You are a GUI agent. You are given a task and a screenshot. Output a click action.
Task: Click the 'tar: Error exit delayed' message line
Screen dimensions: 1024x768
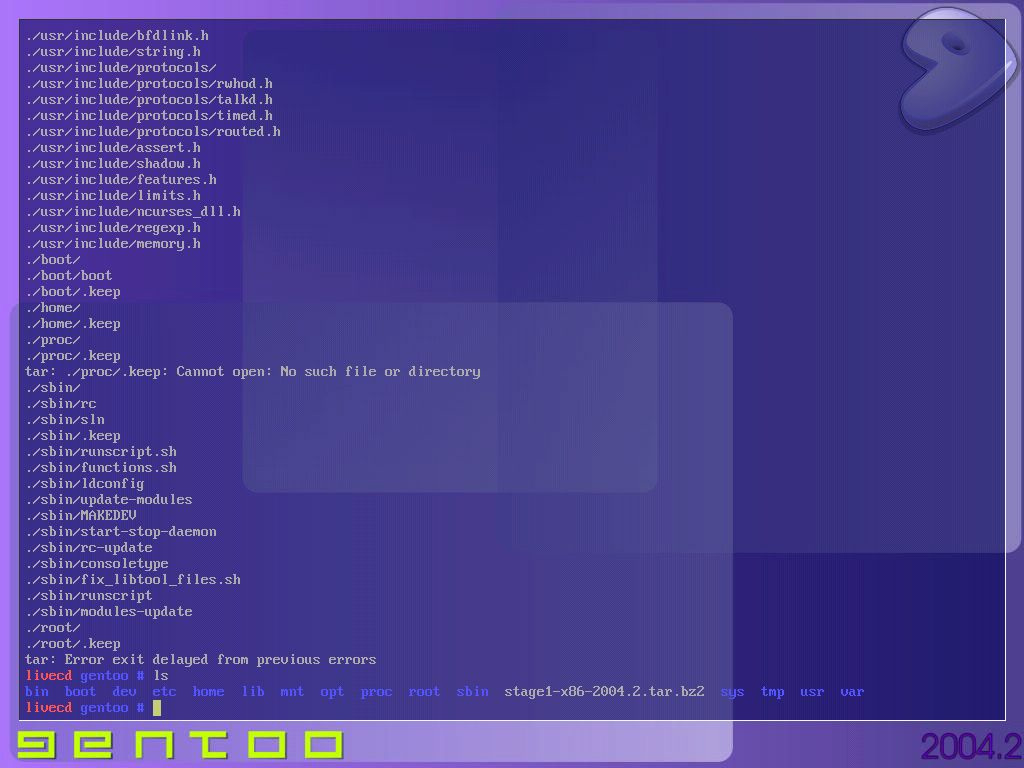pyautogui.click(x=200, y=660)
